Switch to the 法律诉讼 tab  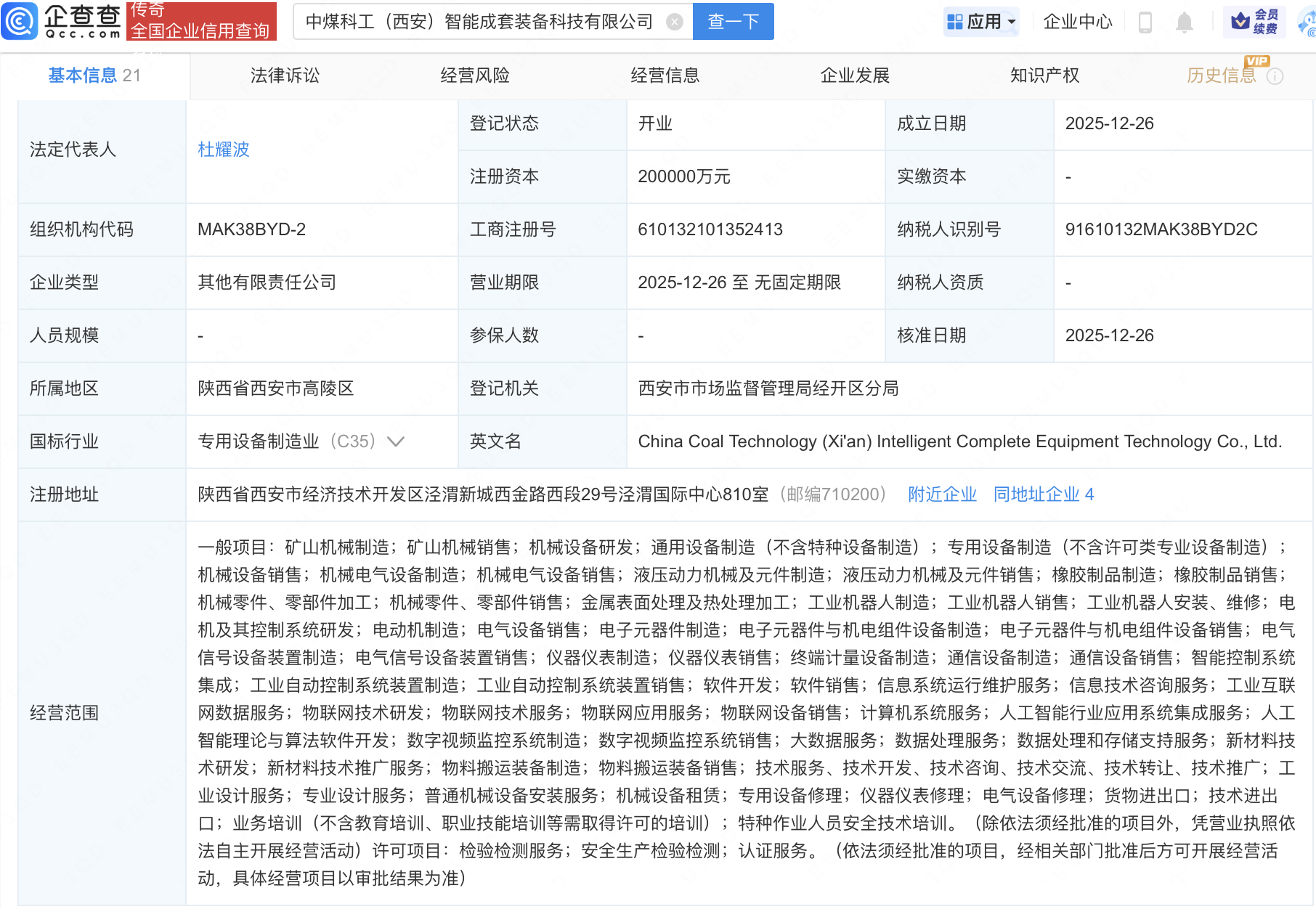285,76
